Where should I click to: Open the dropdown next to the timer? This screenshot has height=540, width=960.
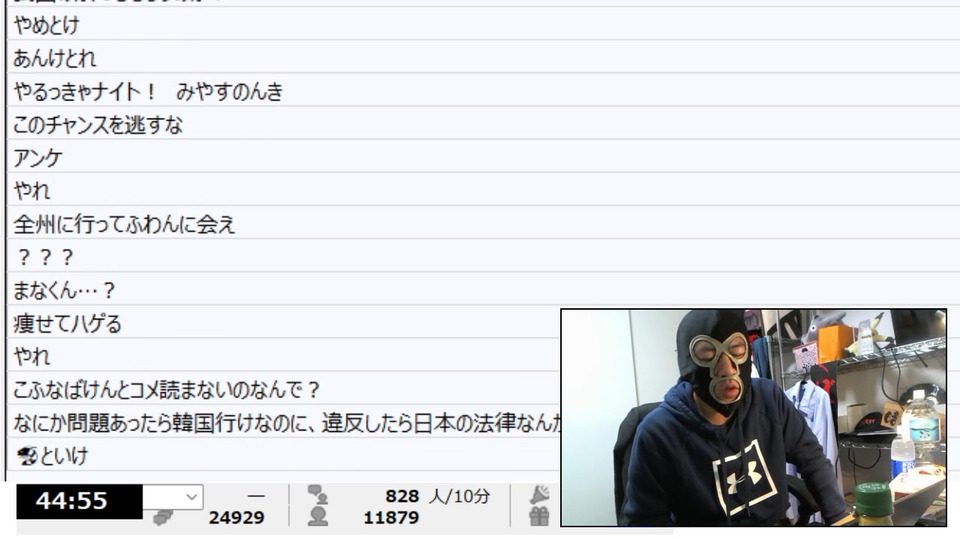pos(173,497)
